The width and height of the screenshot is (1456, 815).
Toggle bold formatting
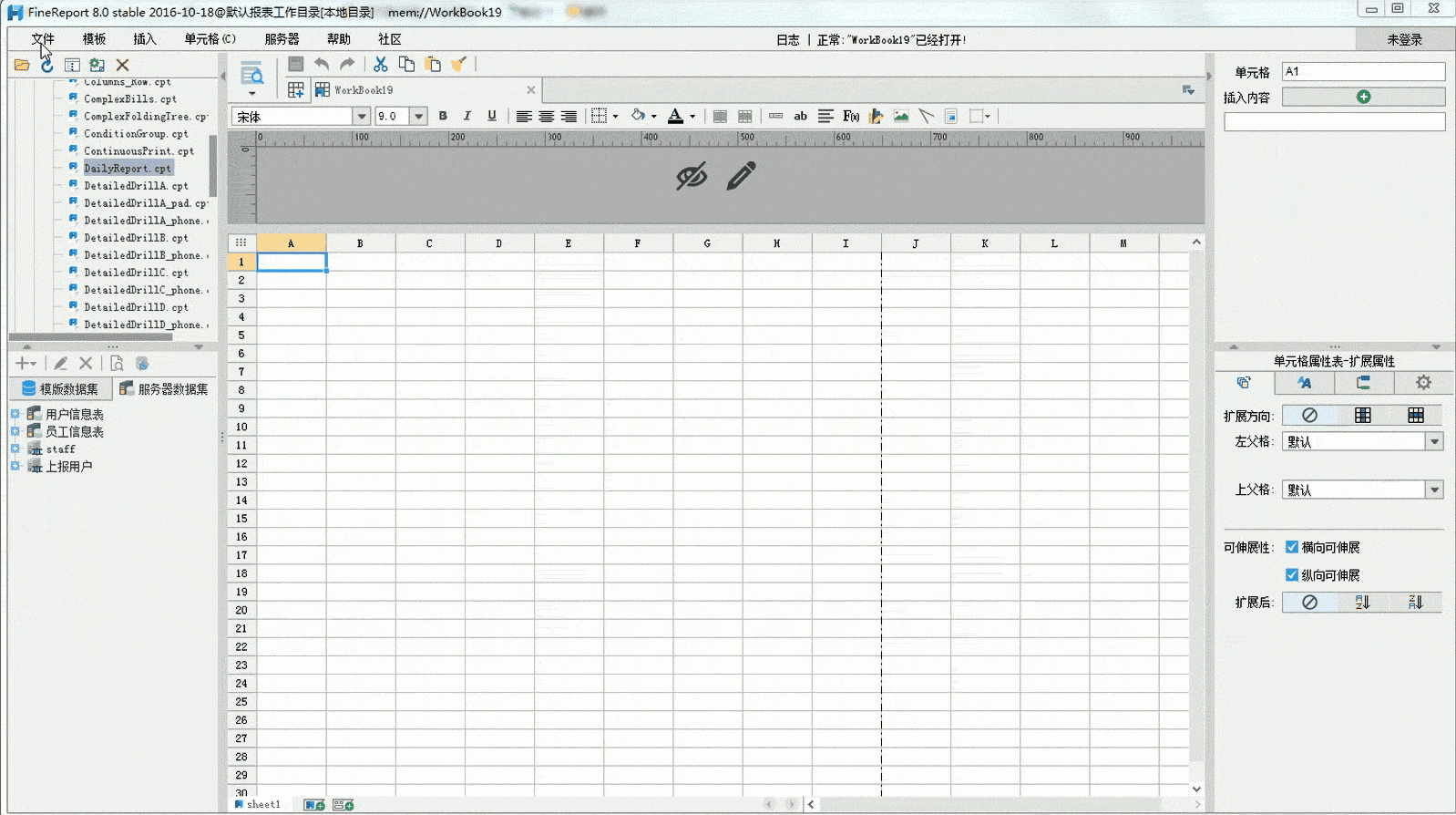(443, 116)
